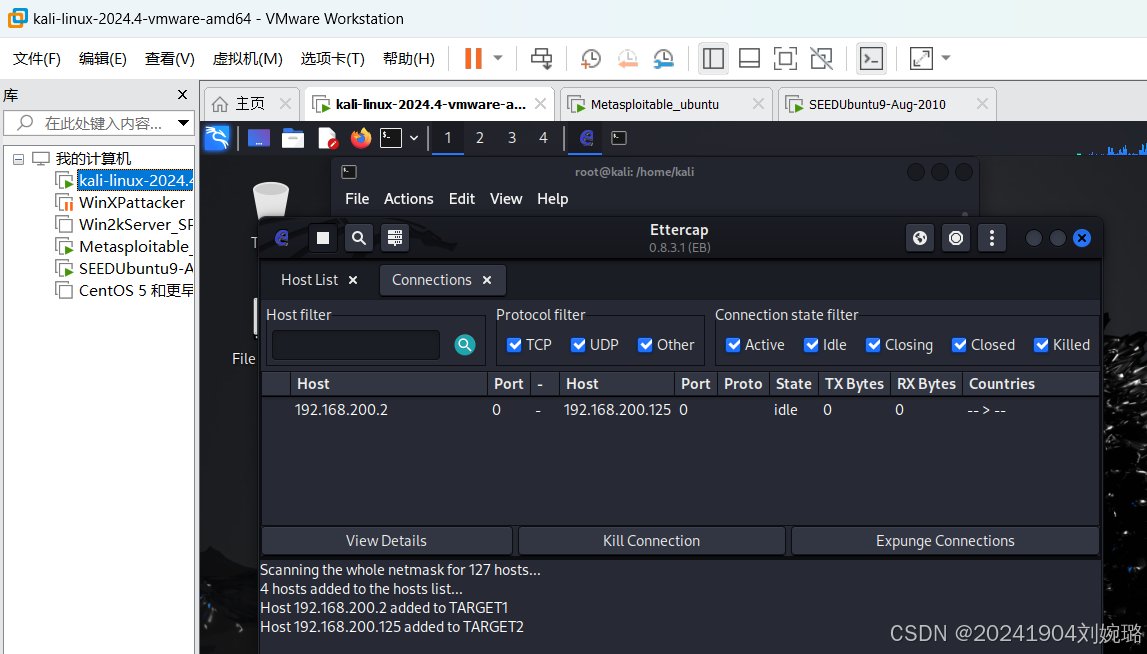Switch to terminal task in Kali panel

click(x=619, y=138)
